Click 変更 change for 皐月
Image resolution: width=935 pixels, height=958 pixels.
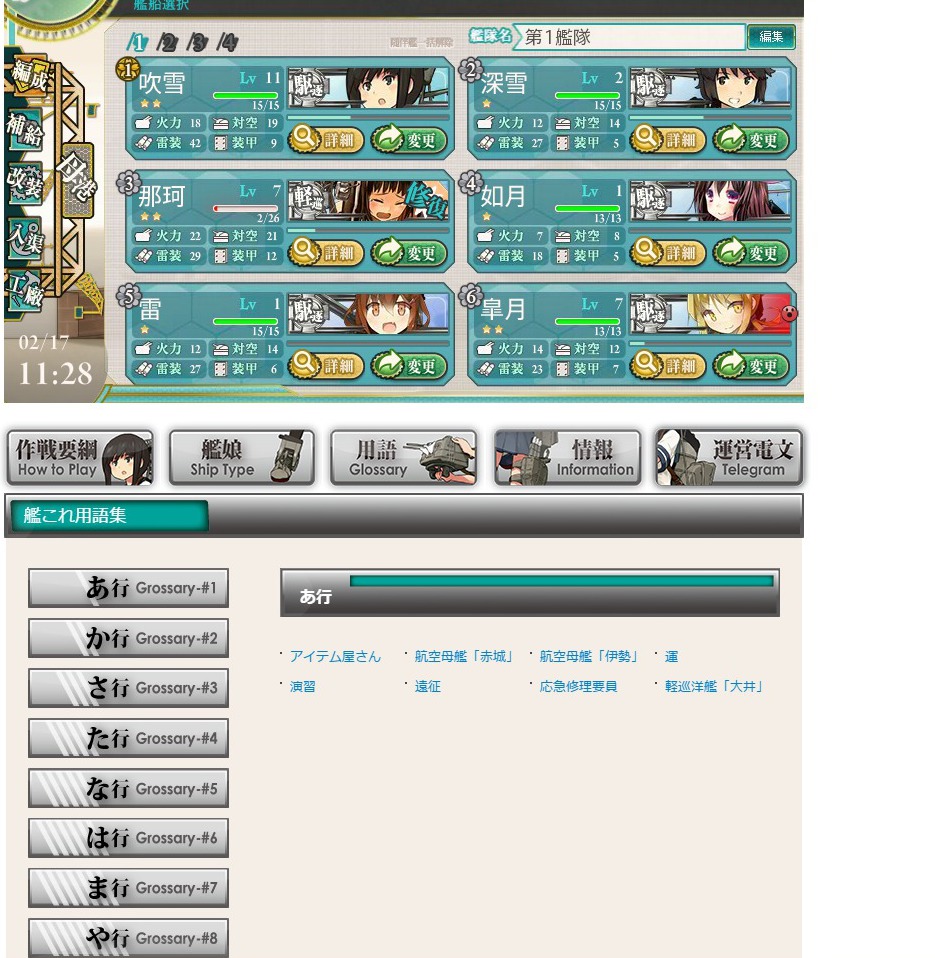click(x=751, y=365)
